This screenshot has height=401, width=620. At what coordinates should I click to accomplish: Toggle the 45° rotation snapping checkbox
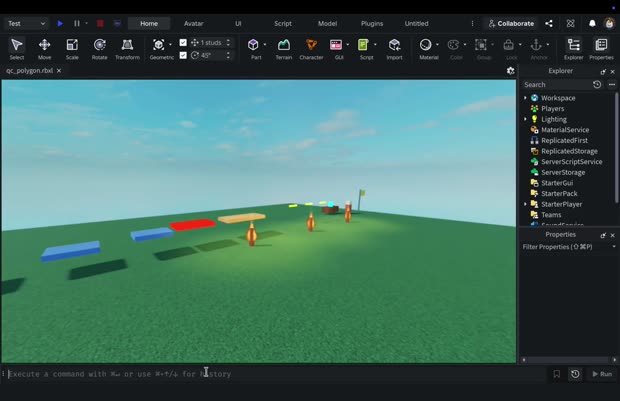click(x=183, y=55)
